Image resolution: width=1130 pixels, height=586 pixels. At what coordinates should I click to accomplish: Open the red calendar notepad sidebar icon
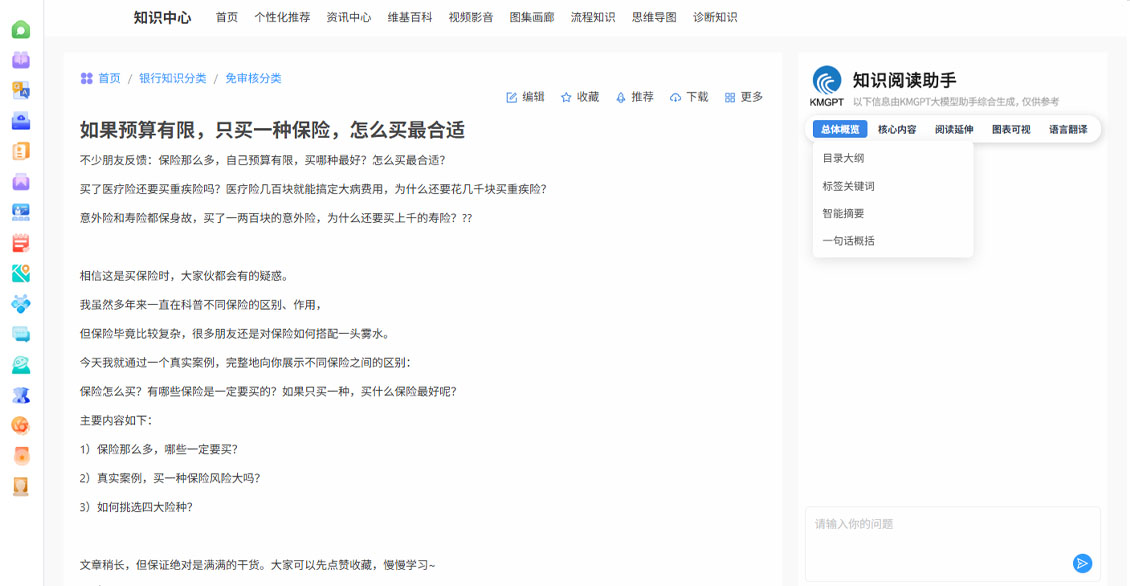pos(21,243)
